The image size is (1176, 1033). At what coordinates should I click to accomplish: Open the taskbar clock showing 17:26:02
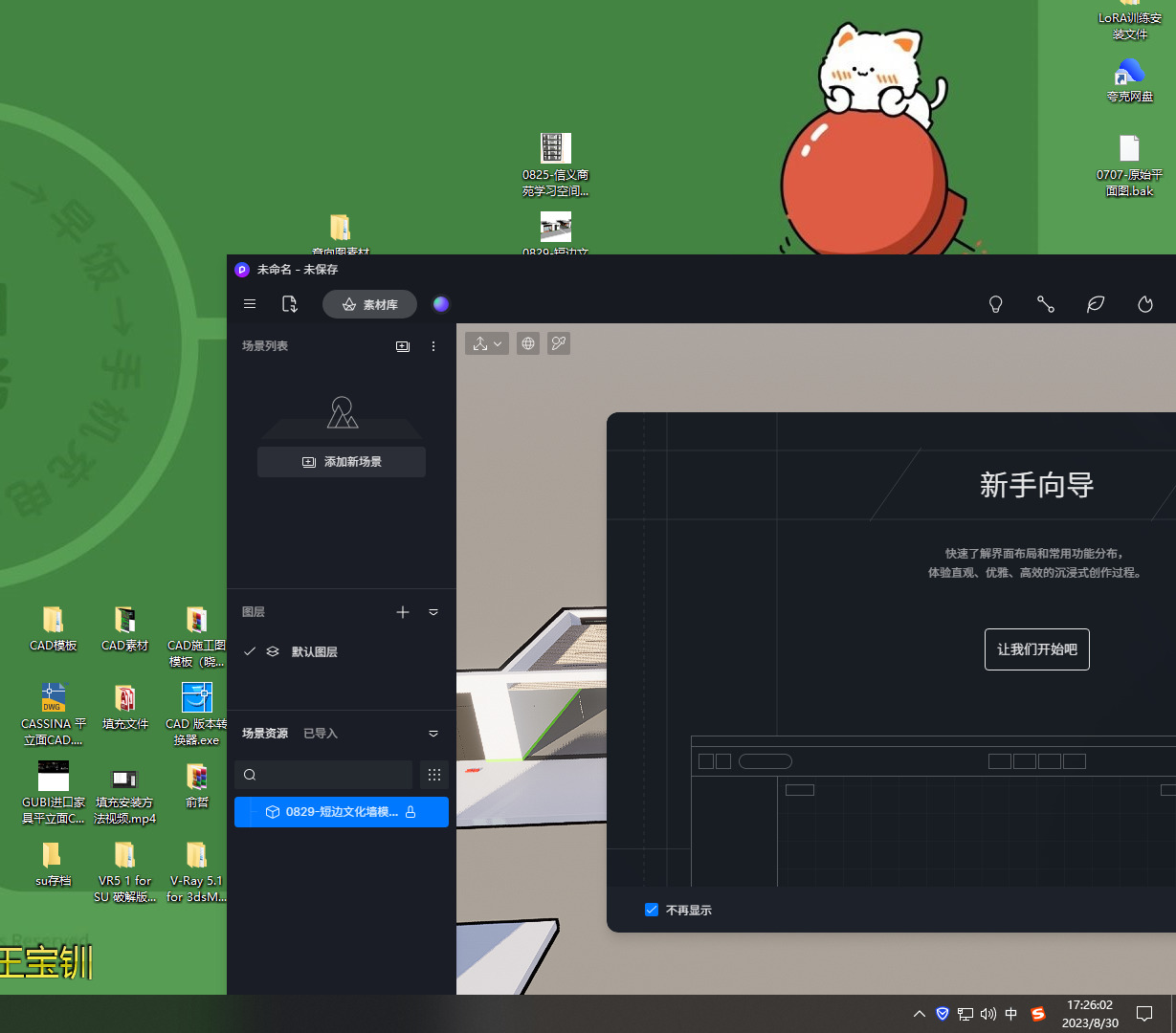[x=1090, y=1014]
